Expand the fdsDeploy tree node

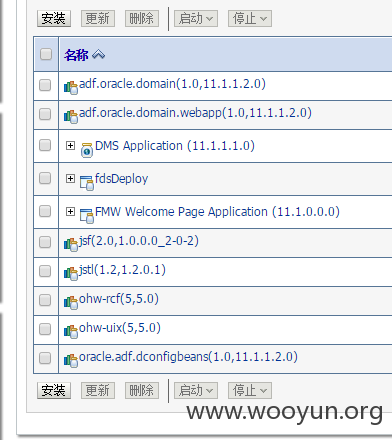point(70,178)
